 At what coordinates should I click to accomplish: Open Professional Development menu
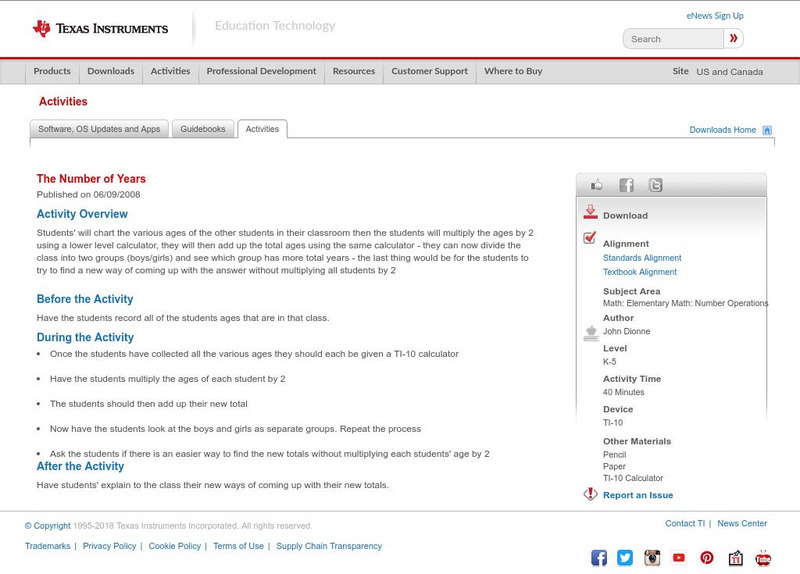coord(261,71)
